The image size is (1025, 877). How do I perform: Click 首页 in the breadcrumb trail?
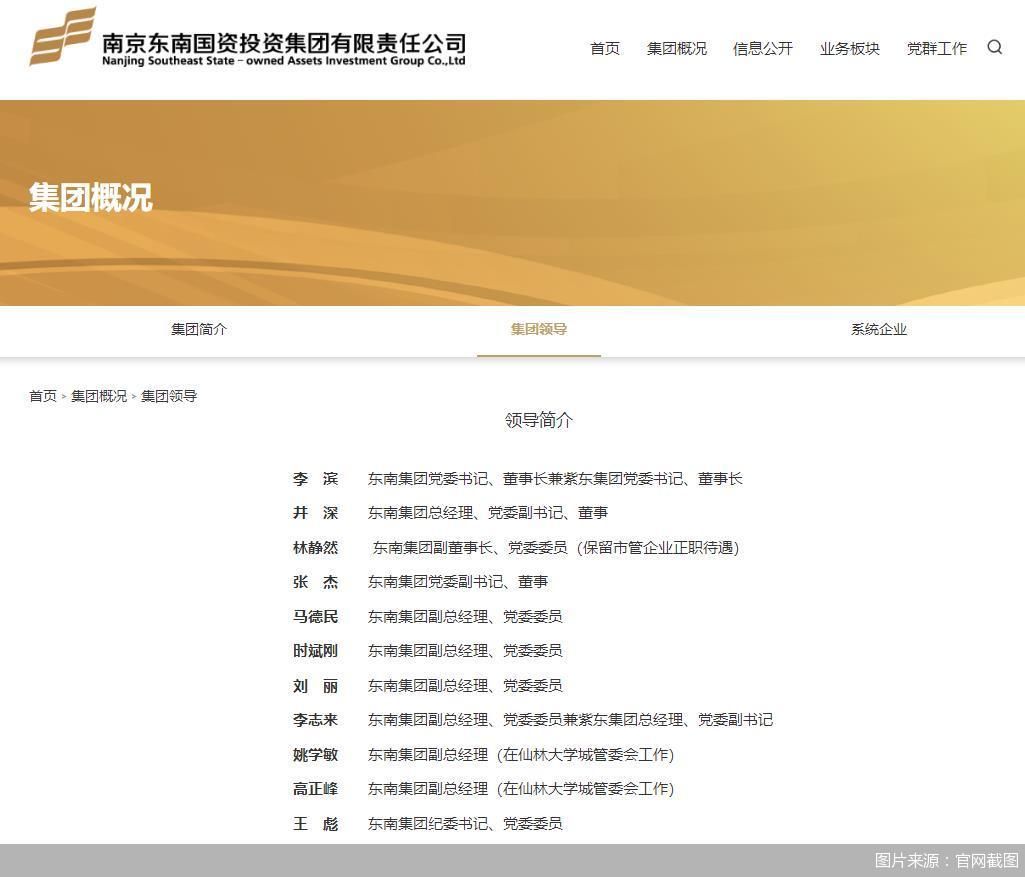[x=42, y=396]
